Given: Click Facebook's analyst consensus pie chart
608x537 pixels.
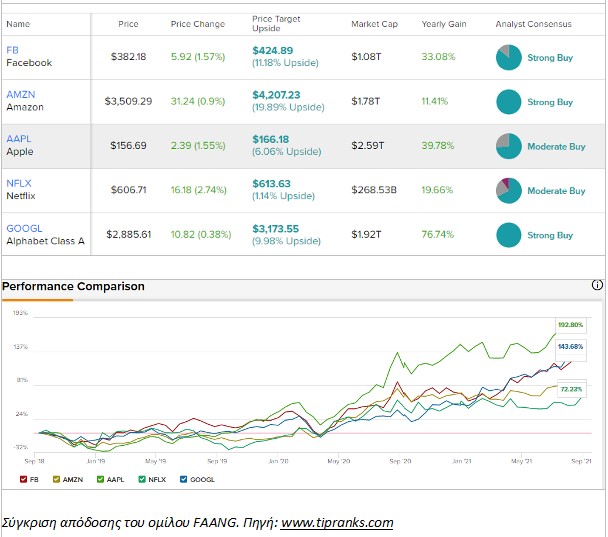Looking at the screenshot, I should click(x=508, y=57).
